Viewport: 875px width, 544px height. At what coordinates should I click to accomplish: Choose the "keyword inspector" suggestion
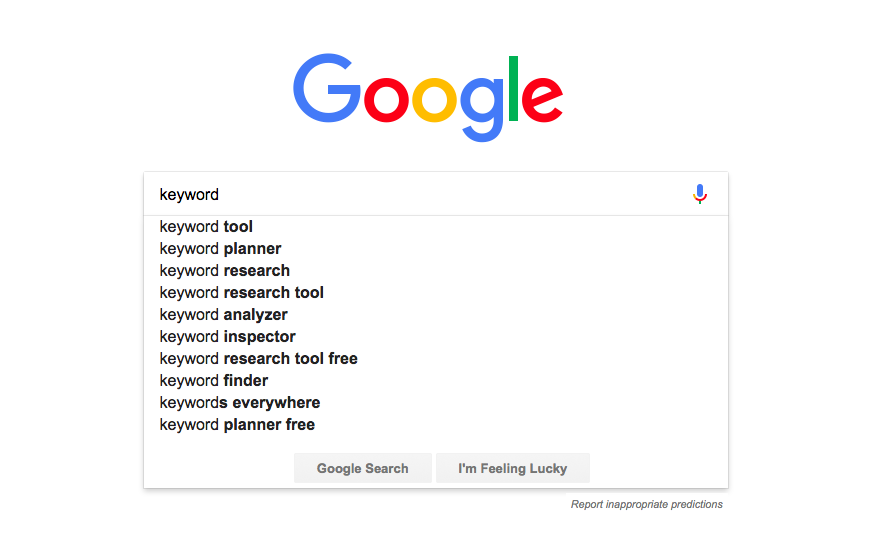tap(436, 336)
